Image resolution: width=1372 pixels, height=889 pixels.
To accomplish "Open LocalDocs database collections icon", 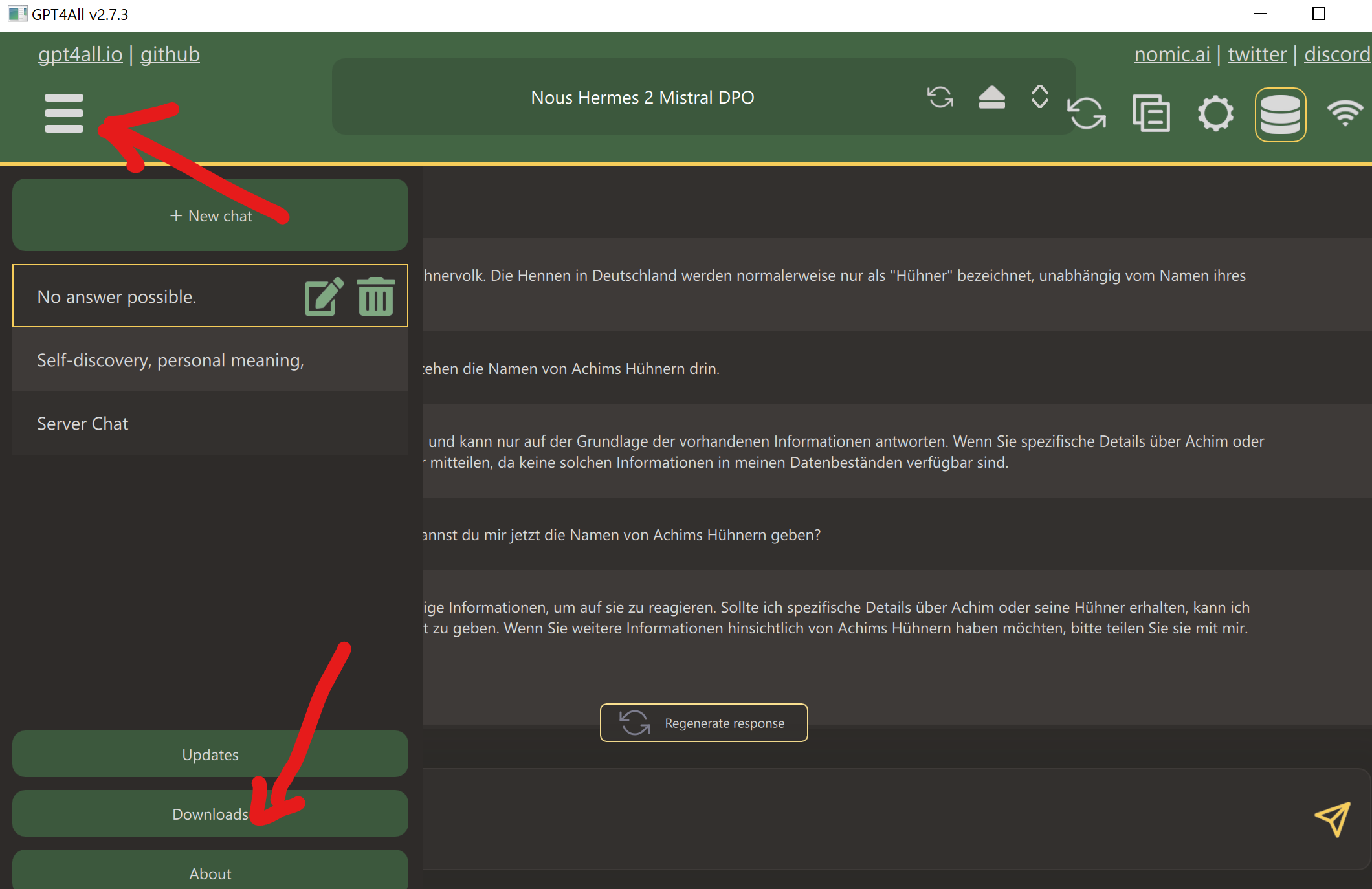I will (1280, 115).
